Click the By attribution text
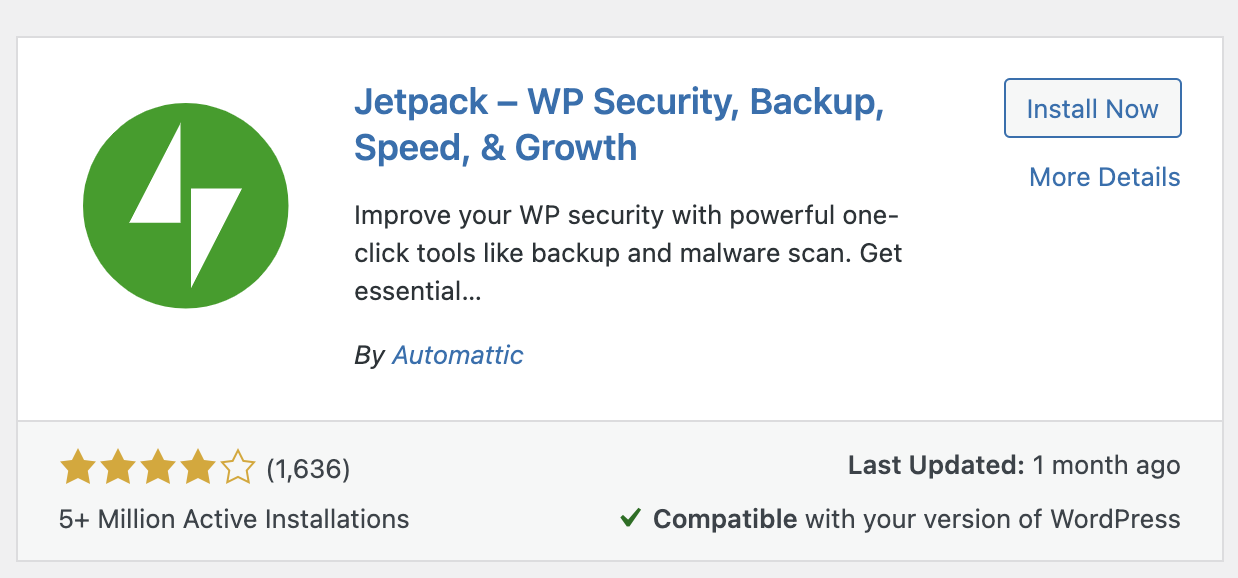The height and width of the screenshot is (578, 1238). coord(370,354)
